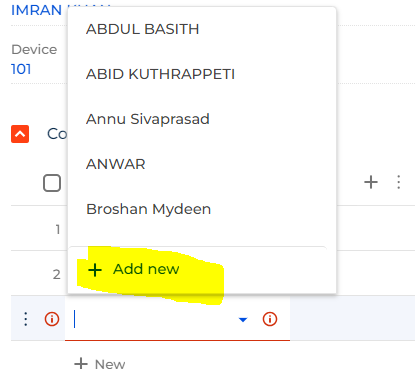Add a column using the plus icon
Viewport: 415px width, 369px height.
371,182
